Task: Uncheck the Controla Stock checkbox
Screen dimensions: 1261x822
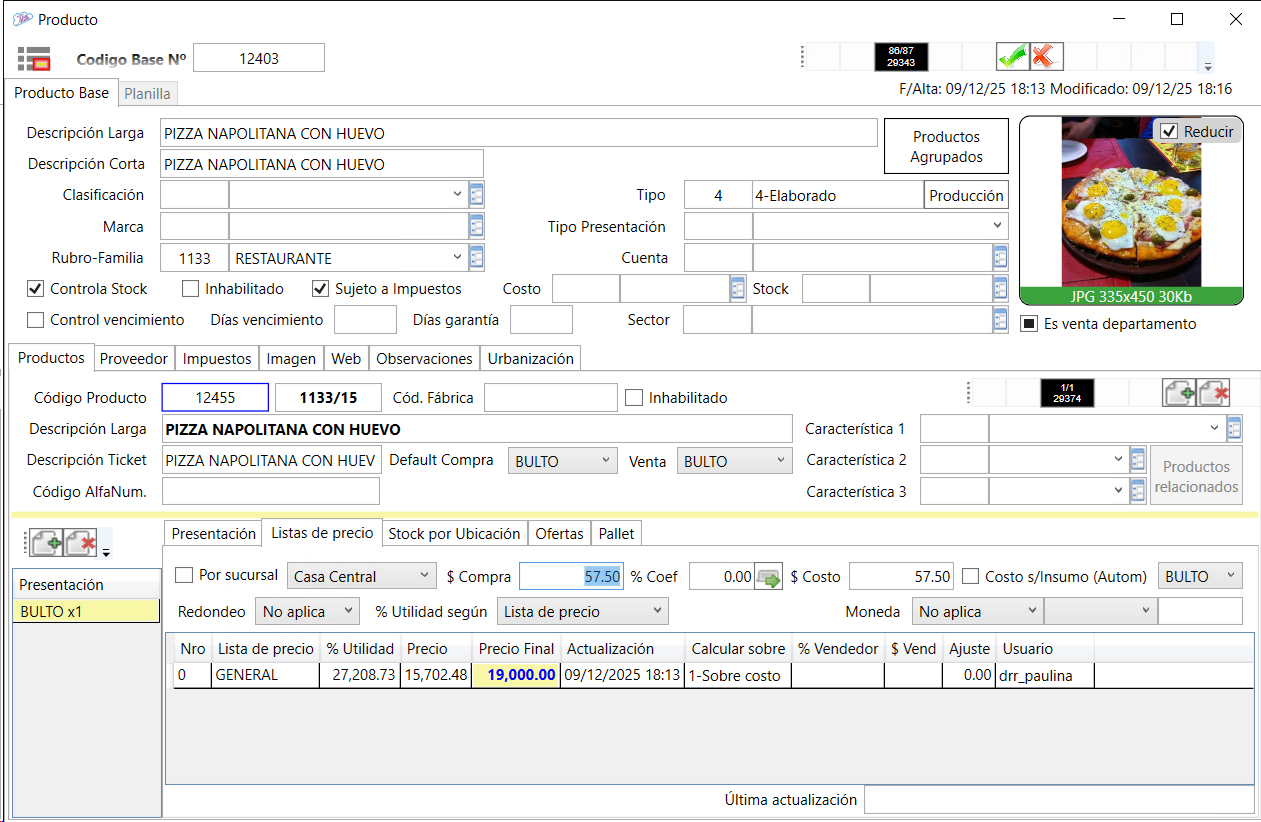Action: 36,289
